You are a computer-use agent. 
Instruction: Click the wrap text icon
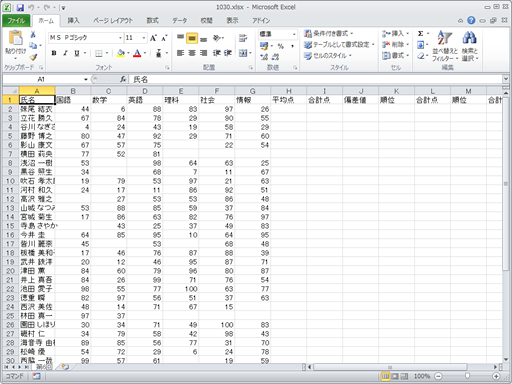243,38
